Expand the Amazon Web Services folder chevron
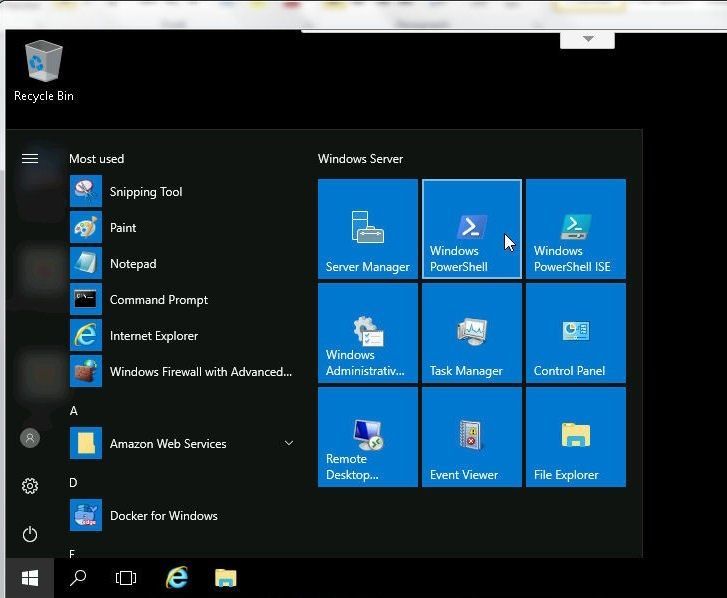Image resolution: width=727 pixels, height=598 pixels. (x=288, y=444)
